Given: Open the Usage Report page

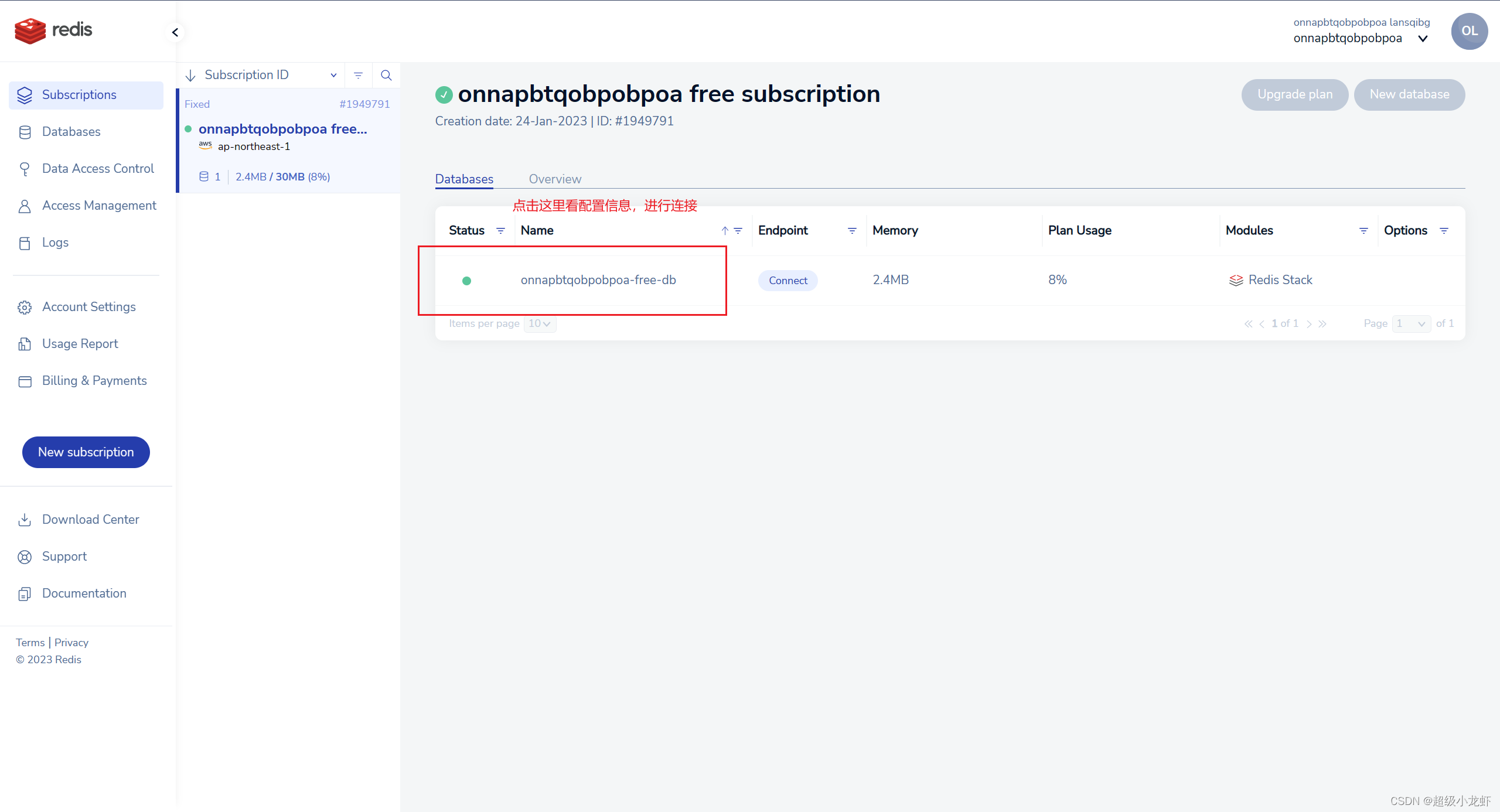Looking at the screenshot, I should point(80,344).
